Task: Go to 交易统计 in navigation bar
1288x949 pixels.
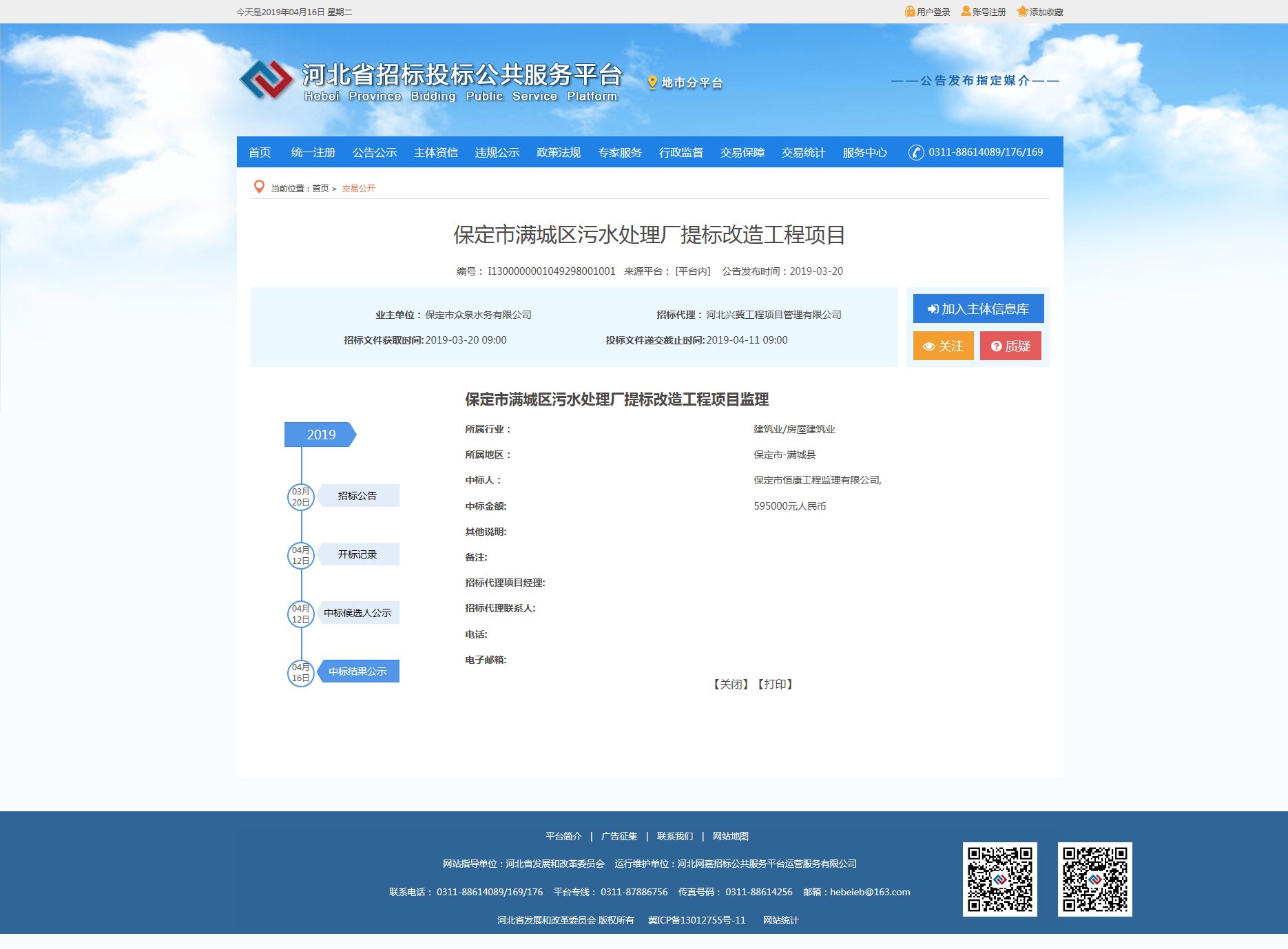Action: tap(803, 152)
